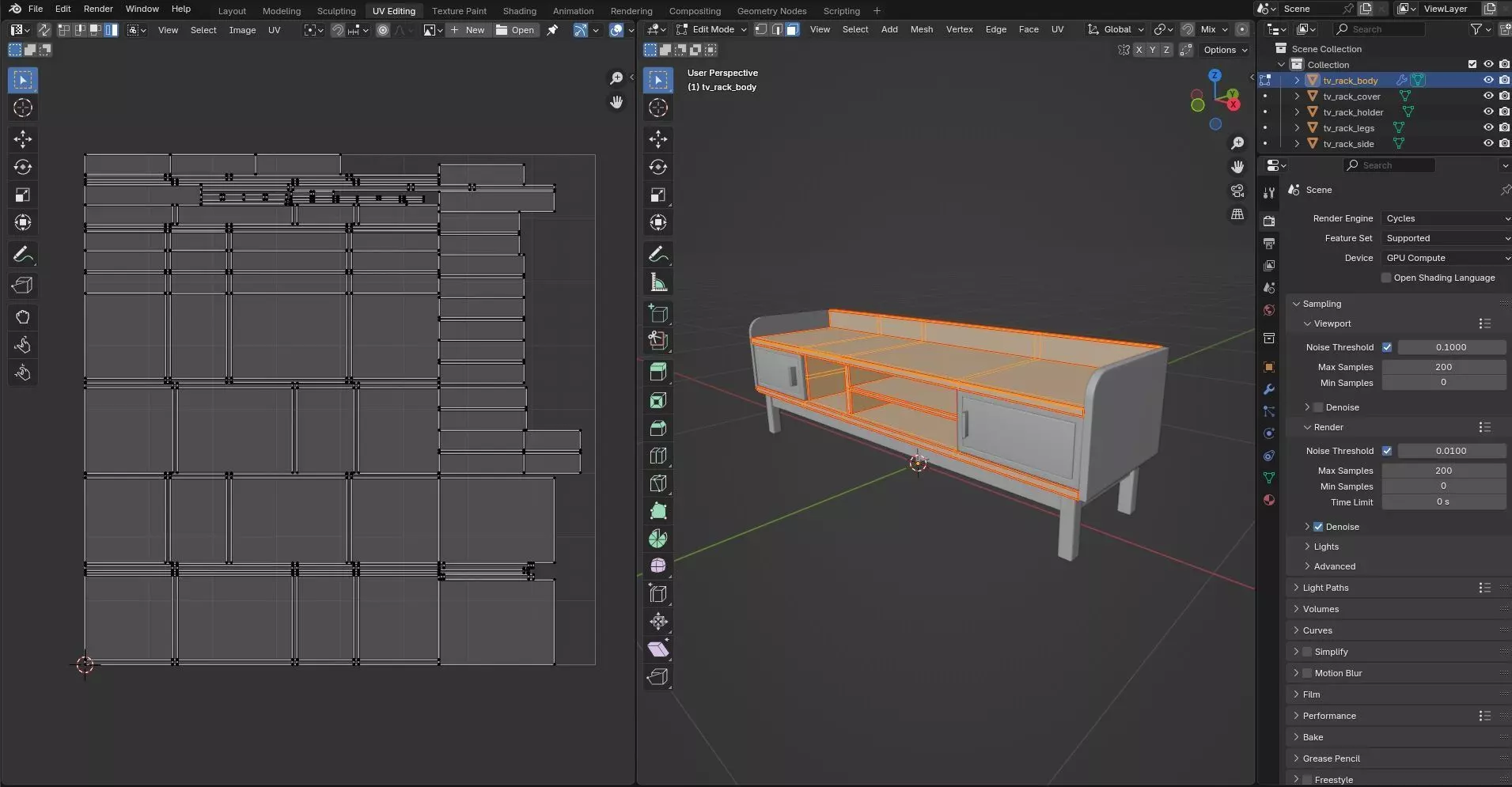Click Open image button in UV editor
1512x787 pixels.
(x=515, y=30)
